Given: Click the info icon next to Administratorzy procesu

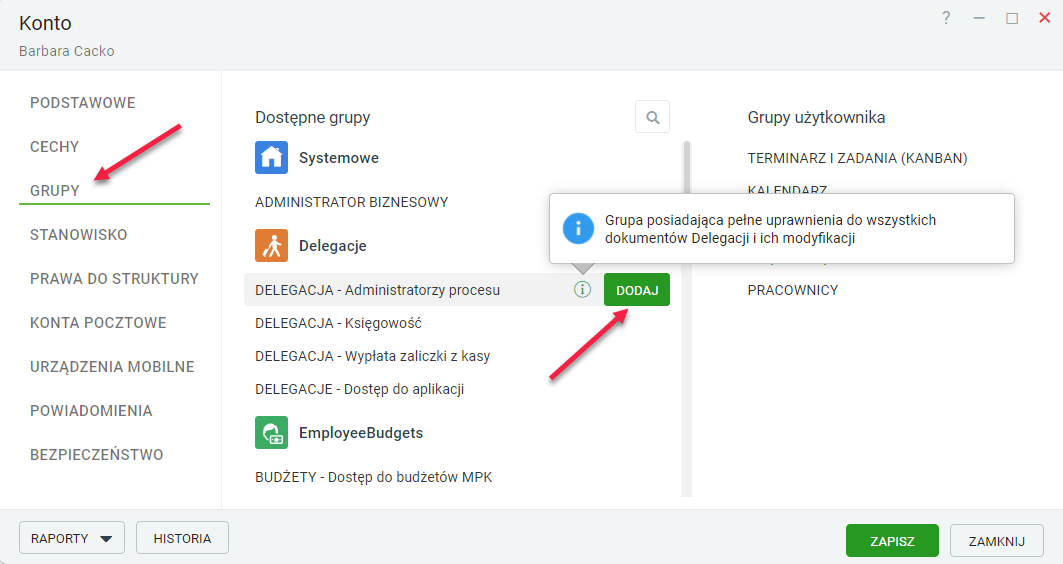Looking at the screenshot, I should pyautogui.click(x=582, y=289).
